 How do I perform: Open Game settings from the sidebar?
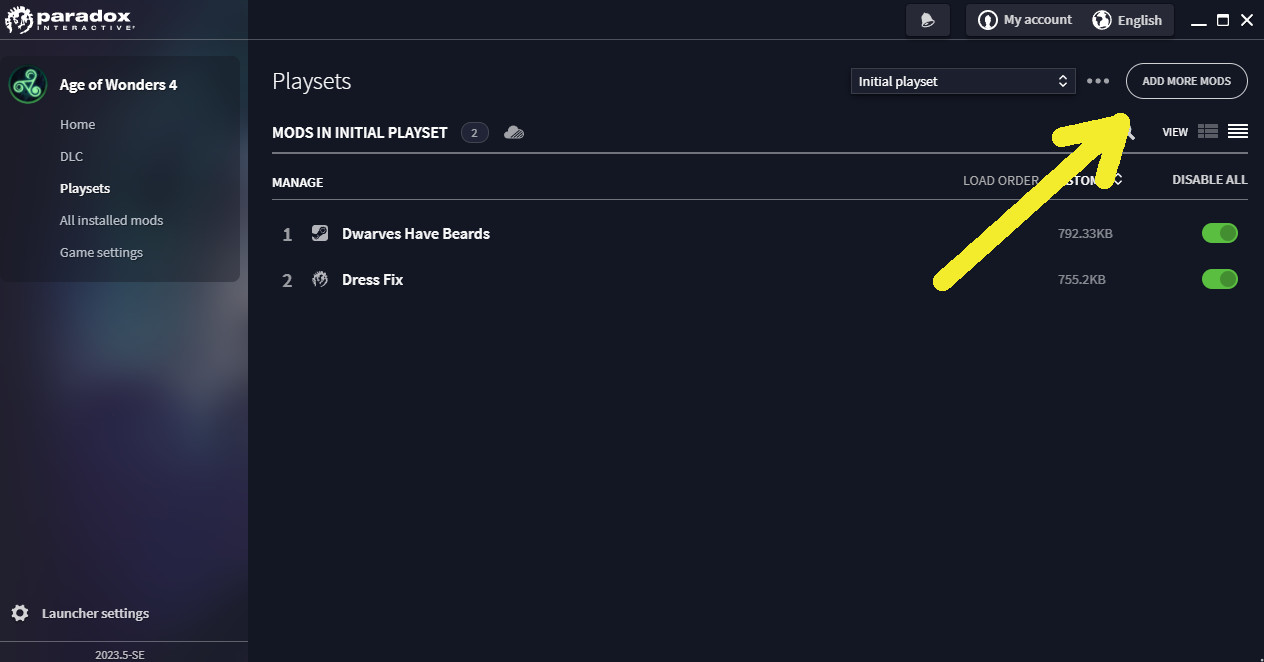(x=101, y=252)
